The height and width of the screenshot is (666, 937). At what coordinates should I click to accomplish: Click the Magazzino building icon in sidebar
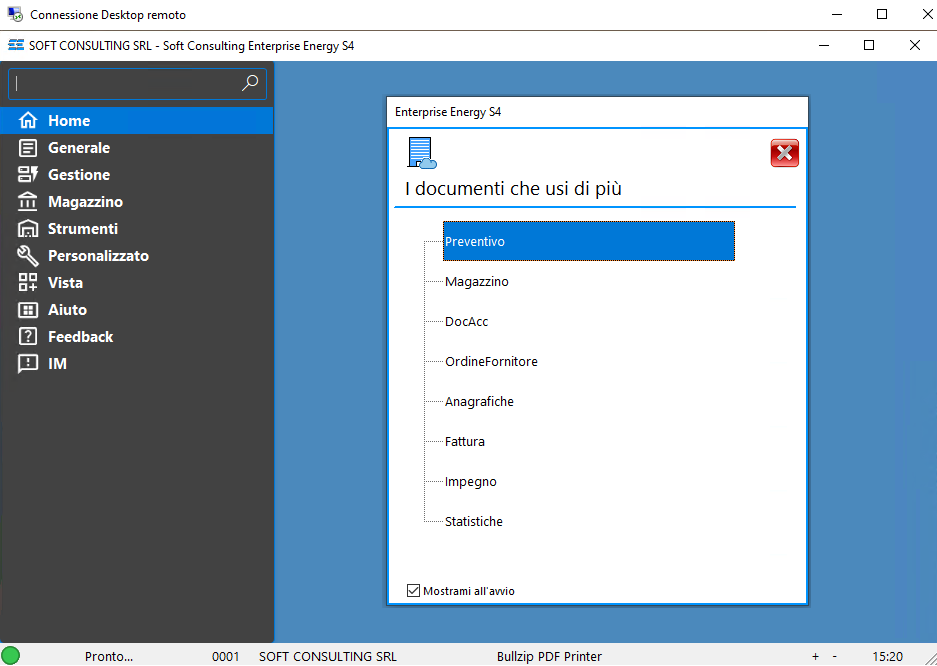pos(28,202)
